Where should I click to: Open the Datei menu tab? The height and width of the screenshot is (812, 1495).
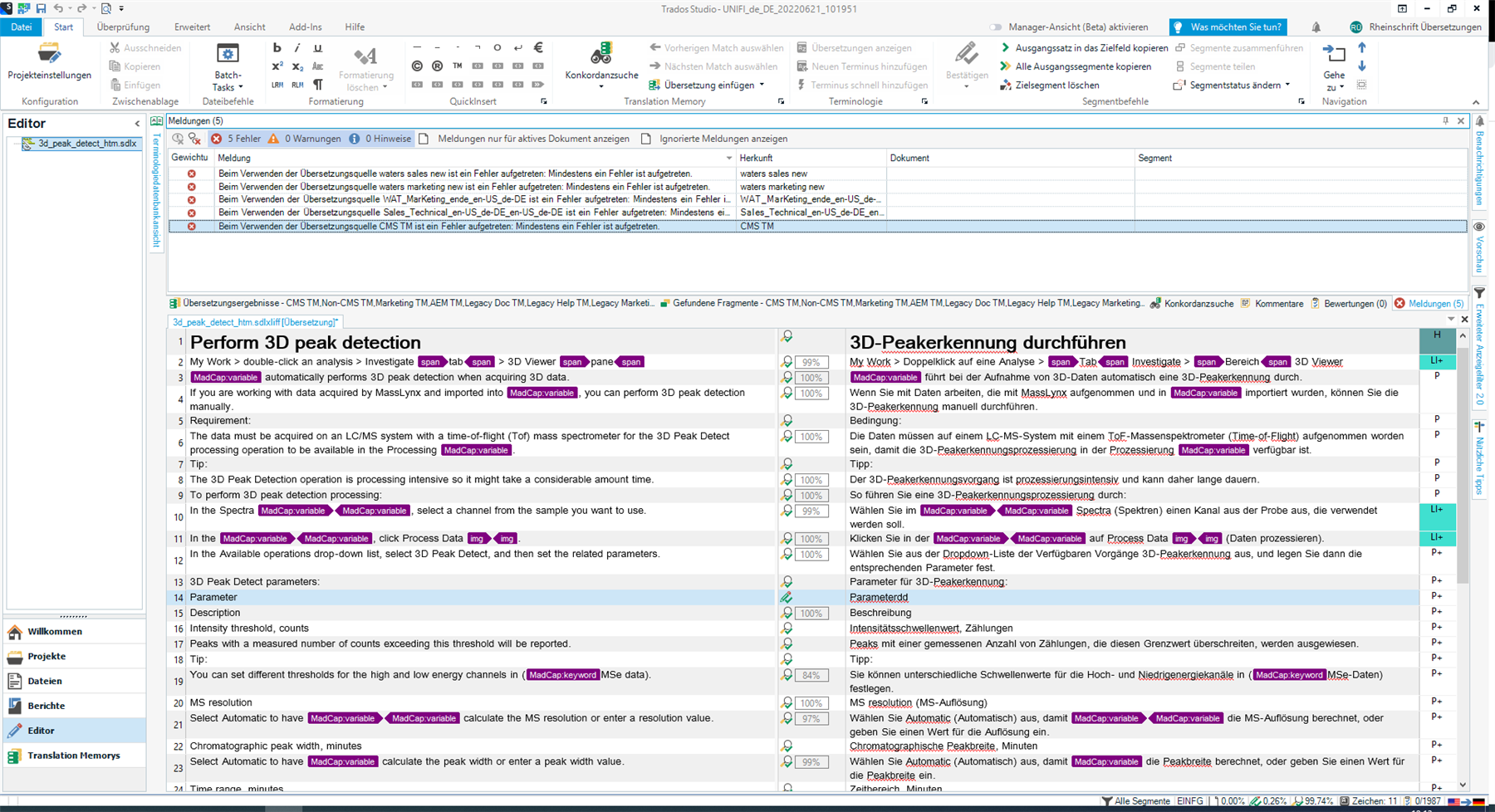click(x=22, y=27)
